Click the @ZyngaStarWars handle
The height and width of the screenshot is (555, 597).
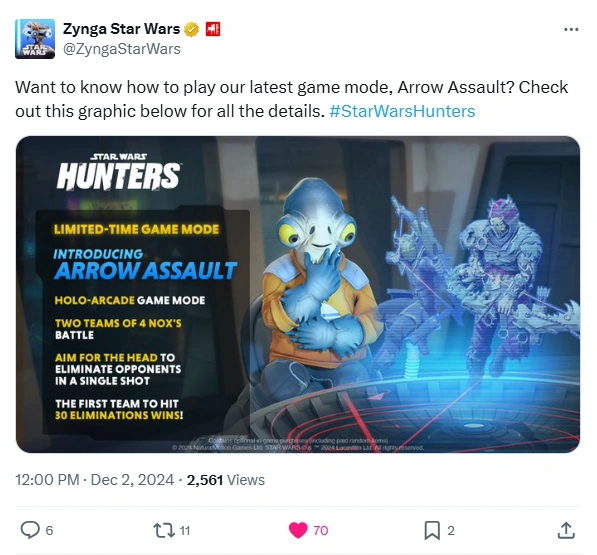(x=122, y=49)
